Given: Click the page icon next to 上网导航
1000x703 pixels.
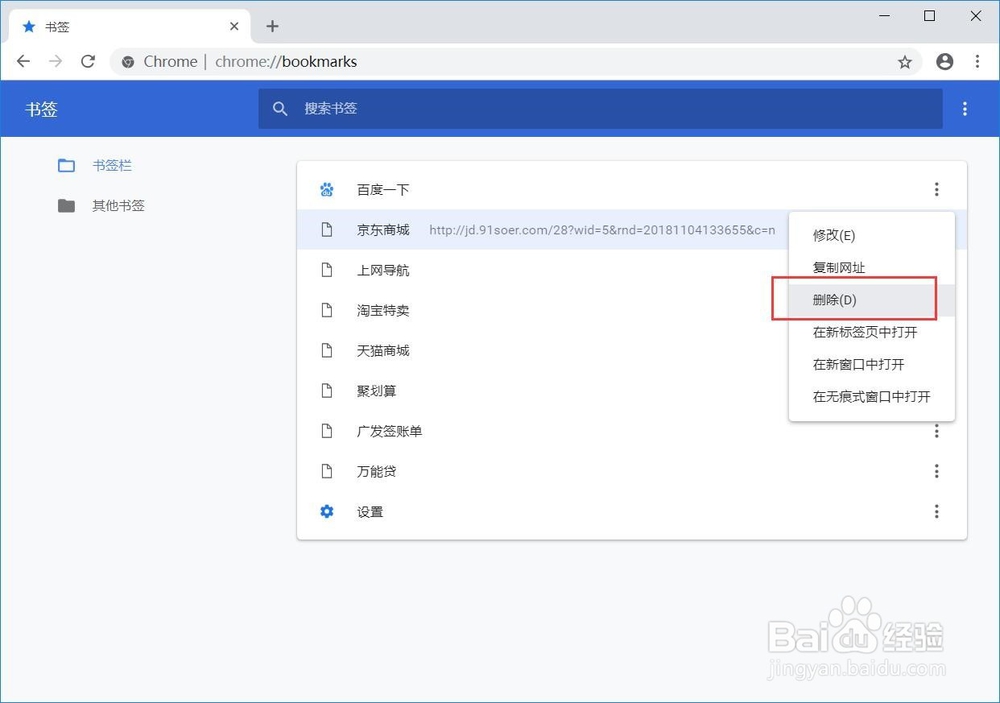Looking at the screenshot, I should tap(327, 270).
